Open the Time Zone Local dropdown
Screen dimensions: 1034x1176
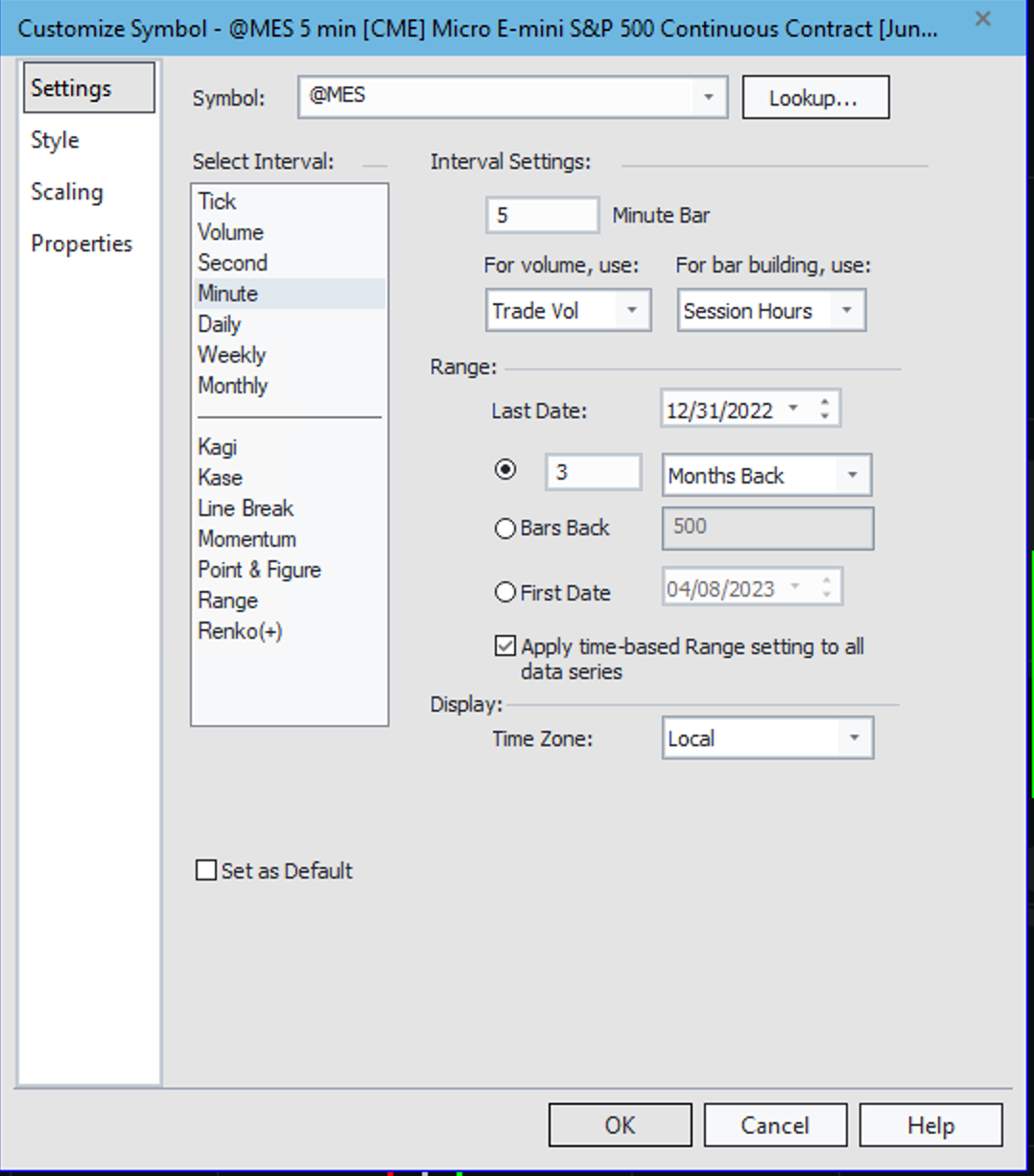pyautogui.click(x=767, y=739)
